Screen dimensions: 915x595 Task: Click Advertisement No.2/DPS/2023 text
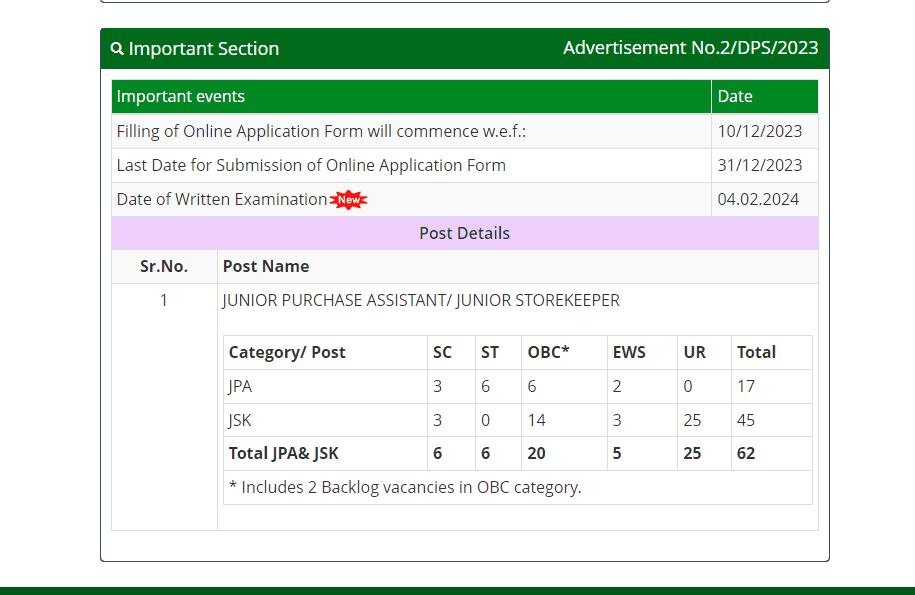click(x=690, y=48)
